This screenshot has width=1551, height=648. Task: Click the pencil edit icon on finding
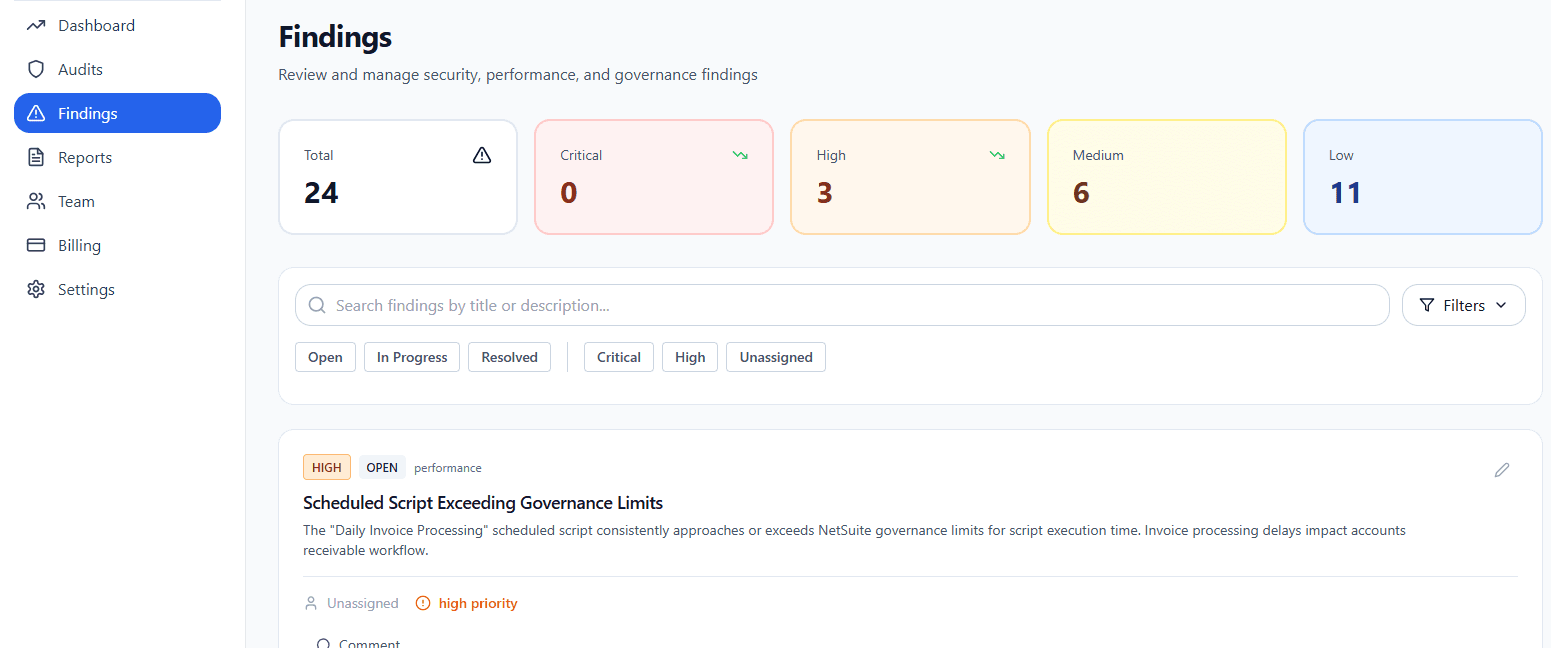1501,469
